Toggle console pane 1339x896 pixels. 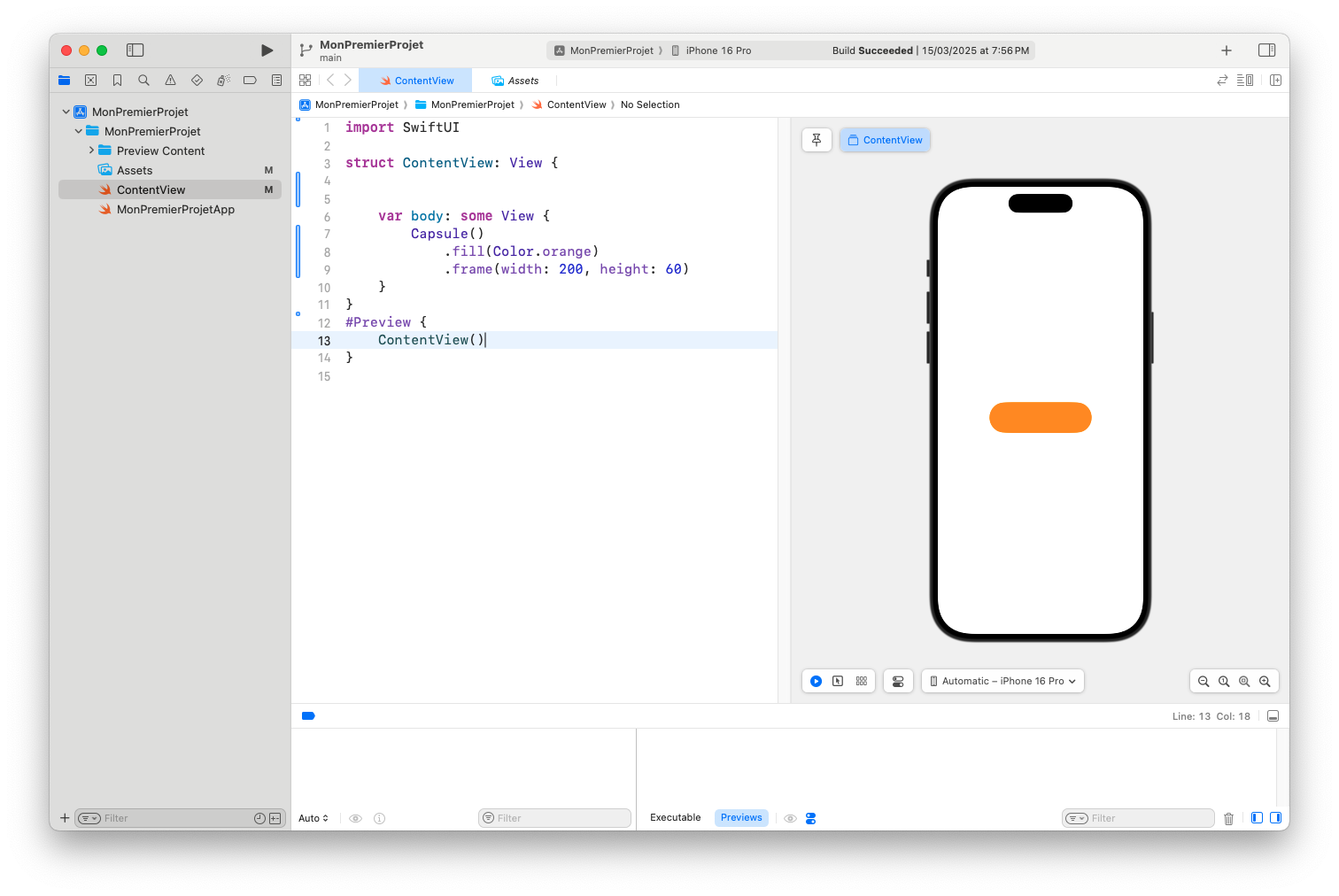[x=1276, y=818]
